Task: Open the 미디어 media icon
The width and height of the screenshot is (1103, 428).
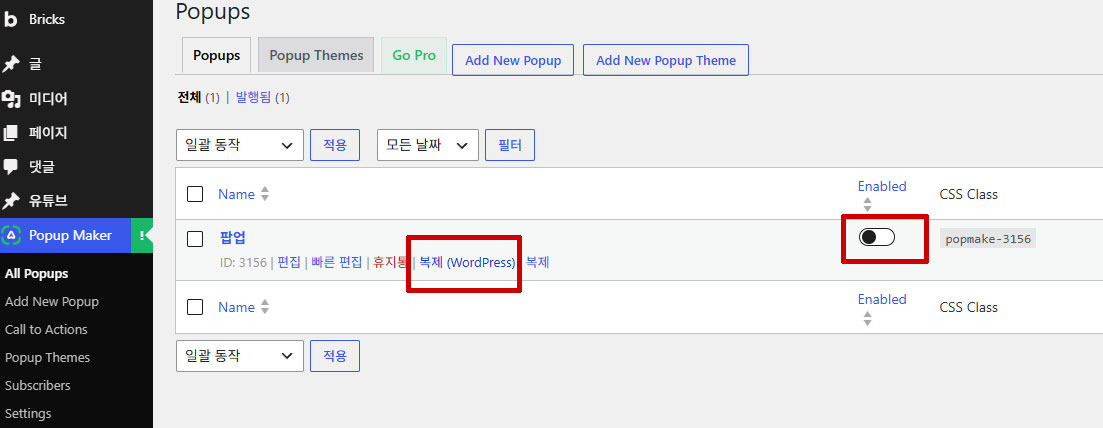Action: click(x=11, y=99)
